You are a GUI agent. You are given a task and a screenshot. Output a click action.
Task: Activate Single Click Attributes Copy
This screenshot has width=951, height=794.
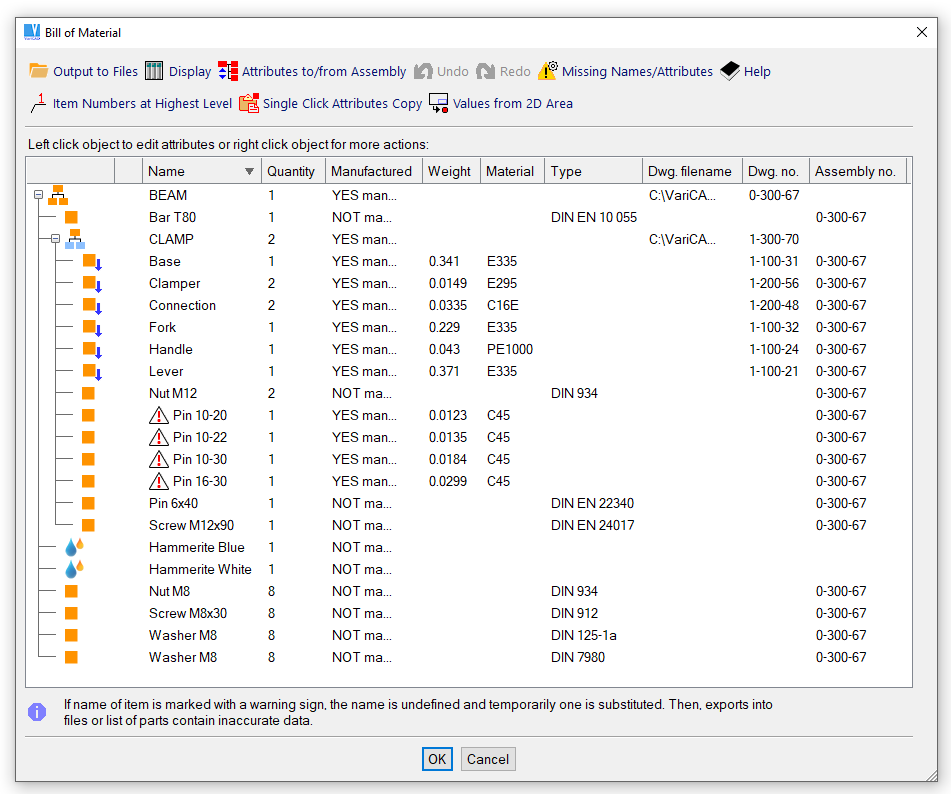249,103
